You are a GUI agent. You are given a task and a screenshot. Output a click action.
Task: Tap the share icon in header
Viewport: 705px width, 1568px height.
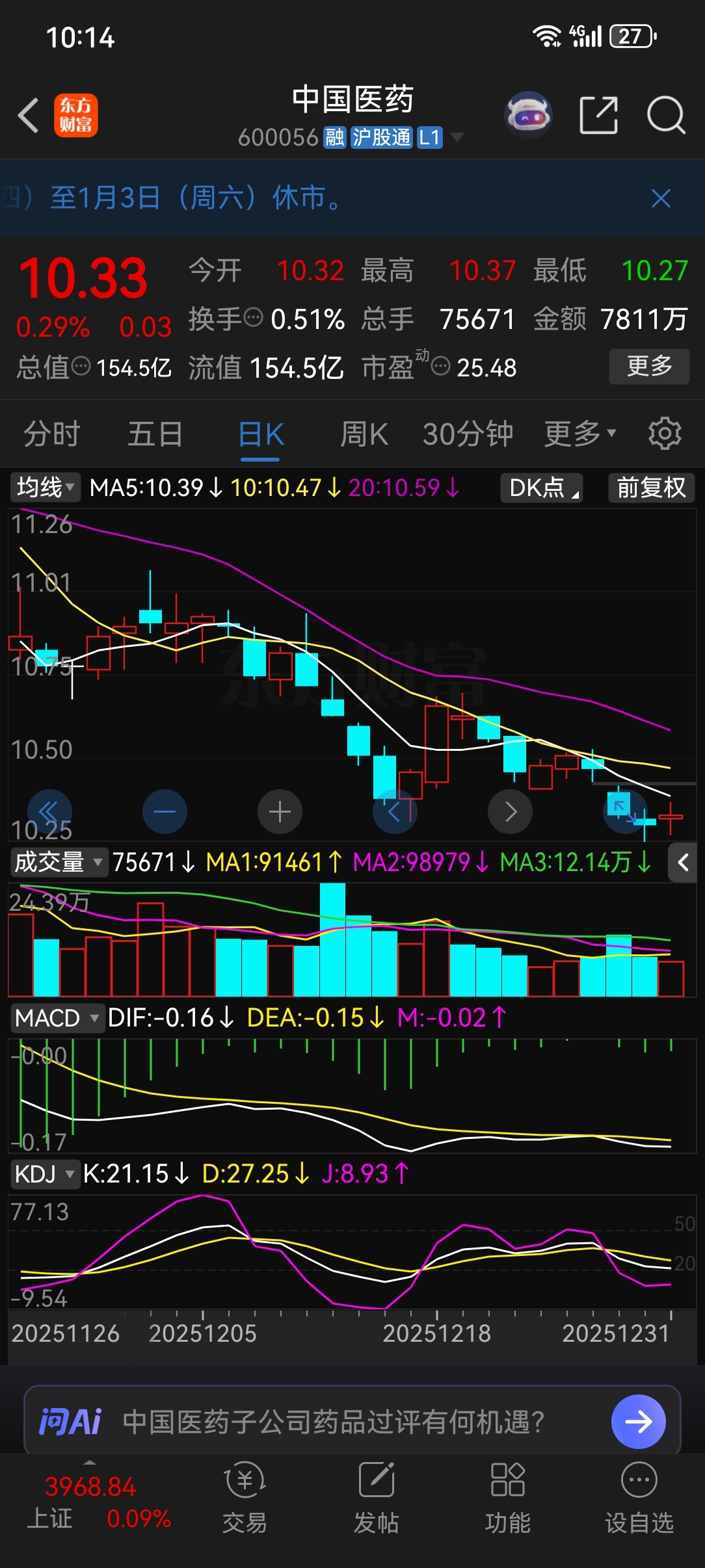click(x=598, y=116)
